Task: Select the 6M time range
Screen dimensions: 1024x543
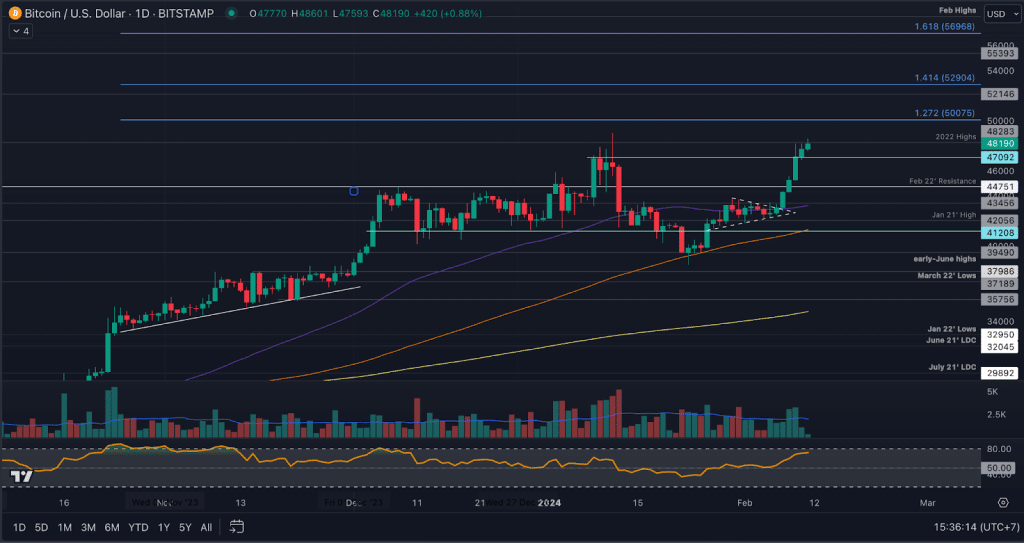Action: [x=112, y=527]
